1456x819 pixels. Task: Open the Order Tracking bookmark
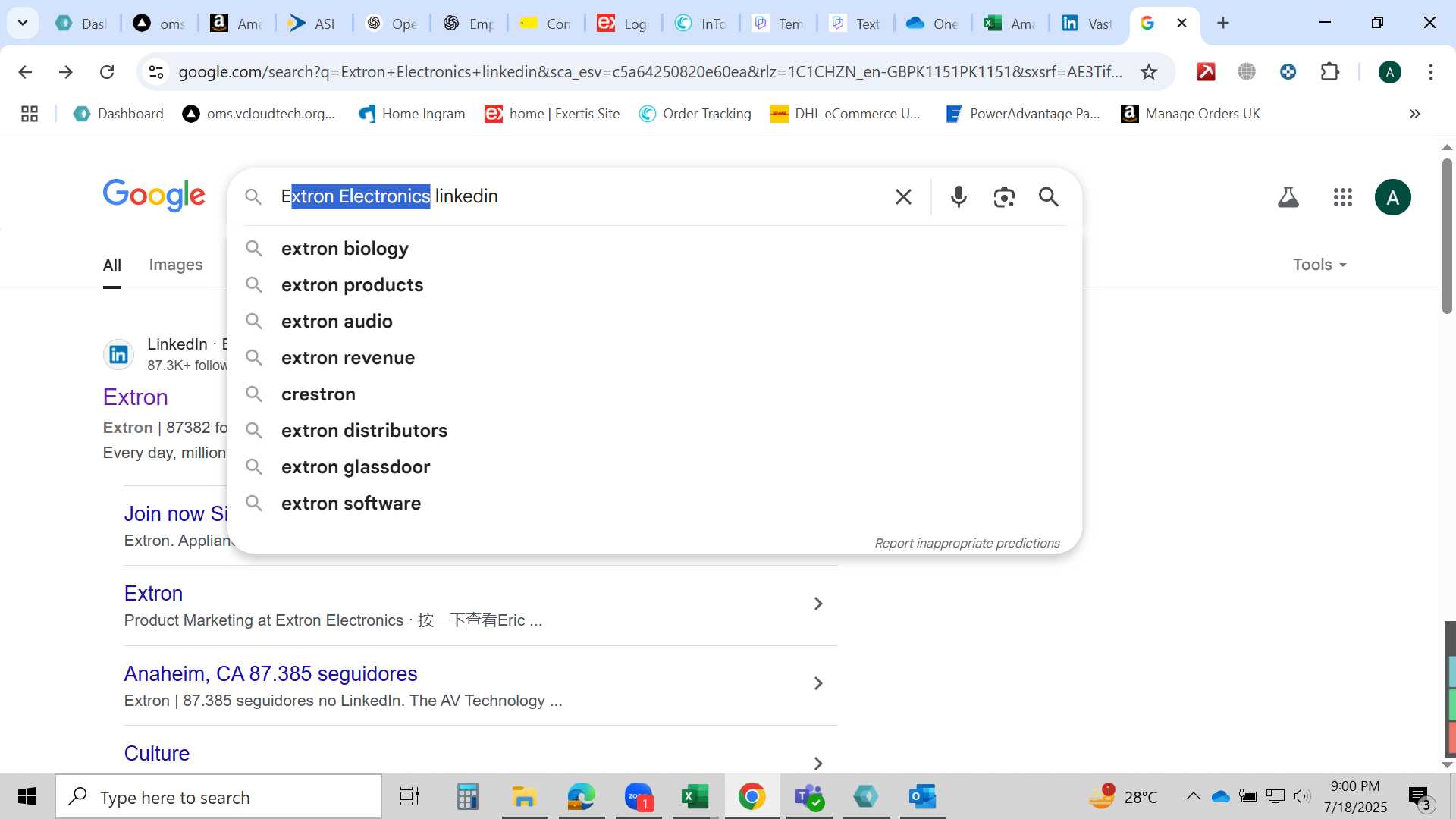coord(695,114)
